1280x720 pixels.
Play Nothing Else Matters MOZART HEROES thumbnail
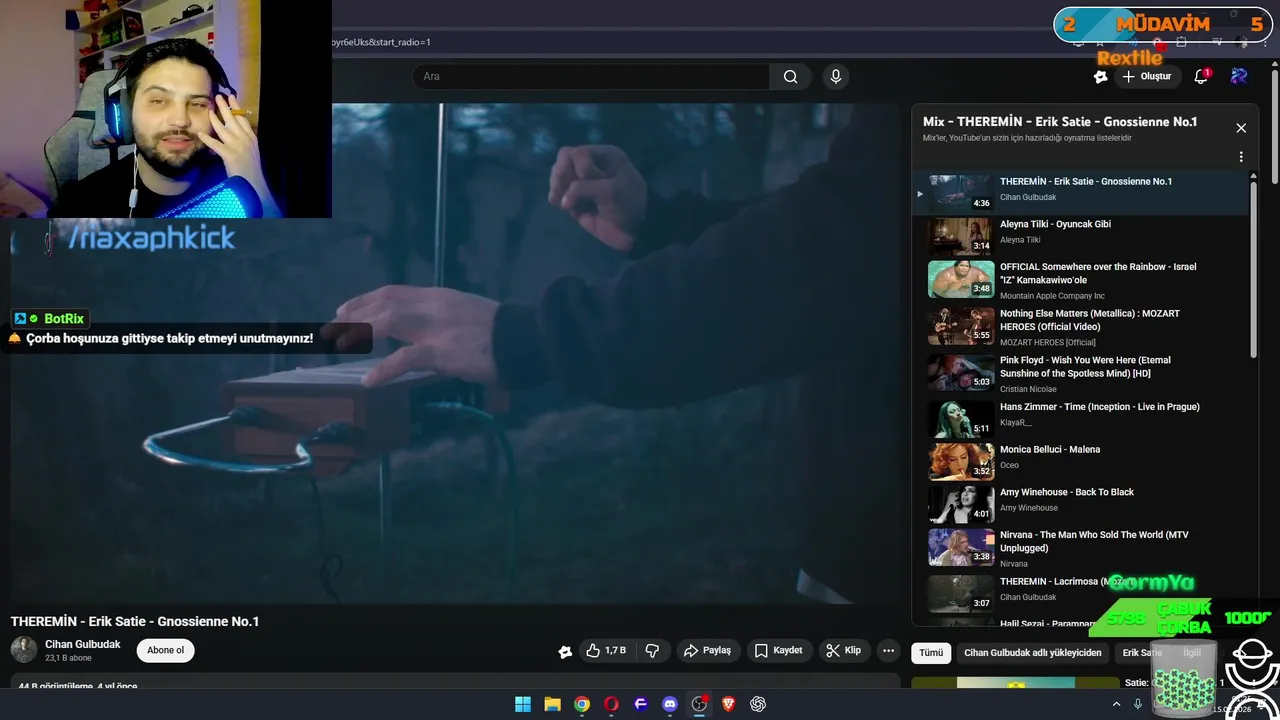[961, 326]
